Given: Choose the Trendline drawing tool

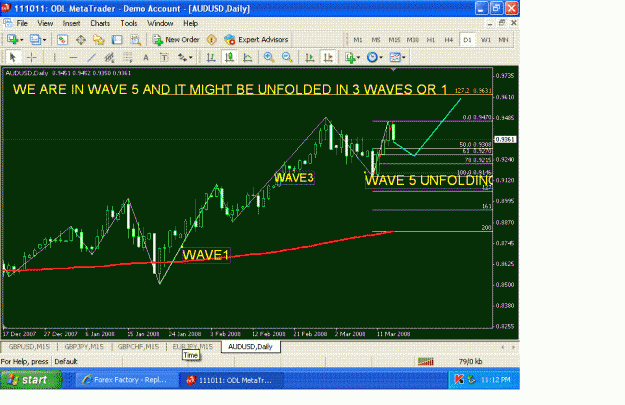Looking at the screenshot, I should tap(91, 57).
